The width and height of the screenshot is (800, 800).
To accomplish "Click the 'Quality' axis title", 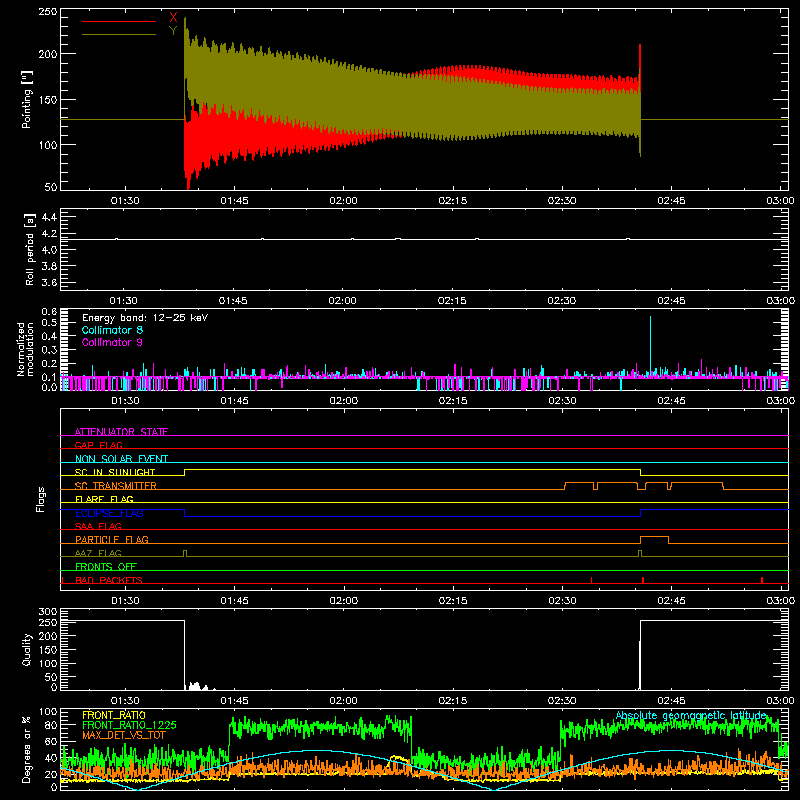I will pyautogui.click(x=26, y=649).
